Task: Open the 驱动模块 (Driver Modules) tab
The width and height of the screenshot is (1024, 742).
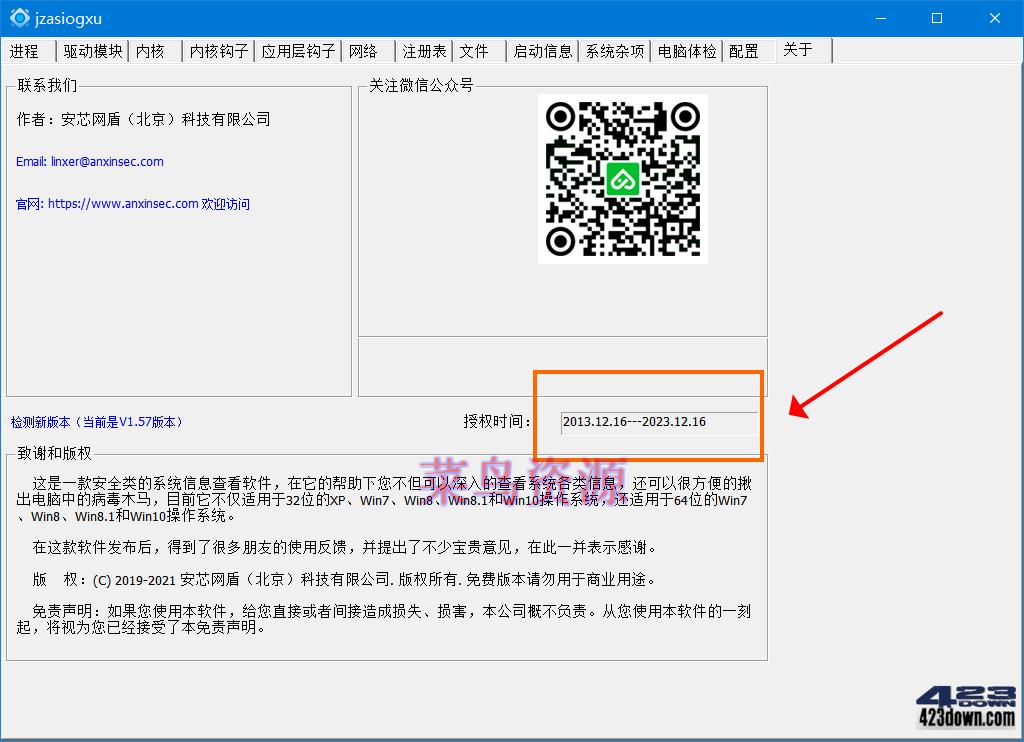Action: click(91, 50)
